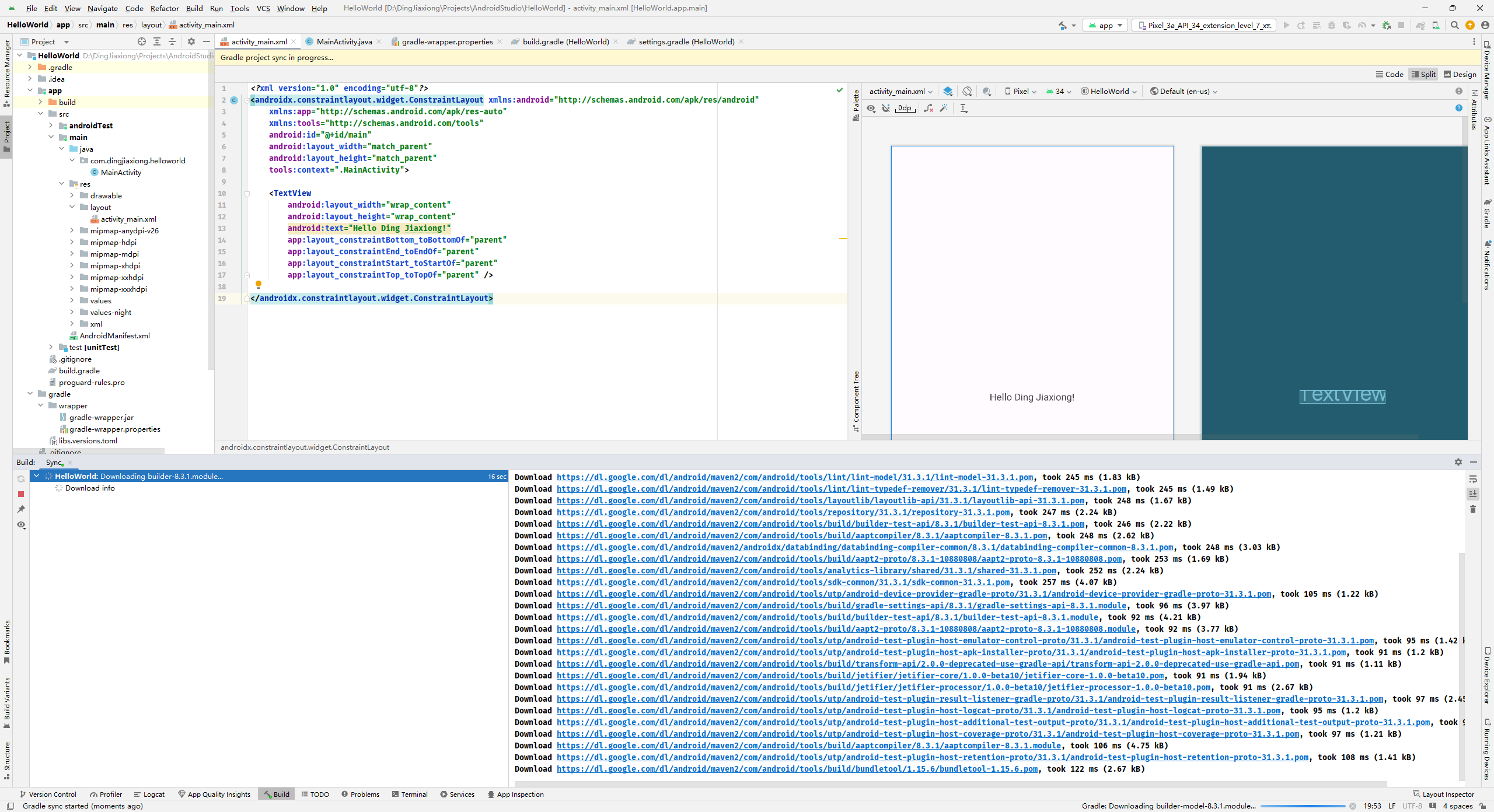Click Sync Project with Gradle Files elephant icon
This screenshot has height=812, width=1494.
(1420, 25)
